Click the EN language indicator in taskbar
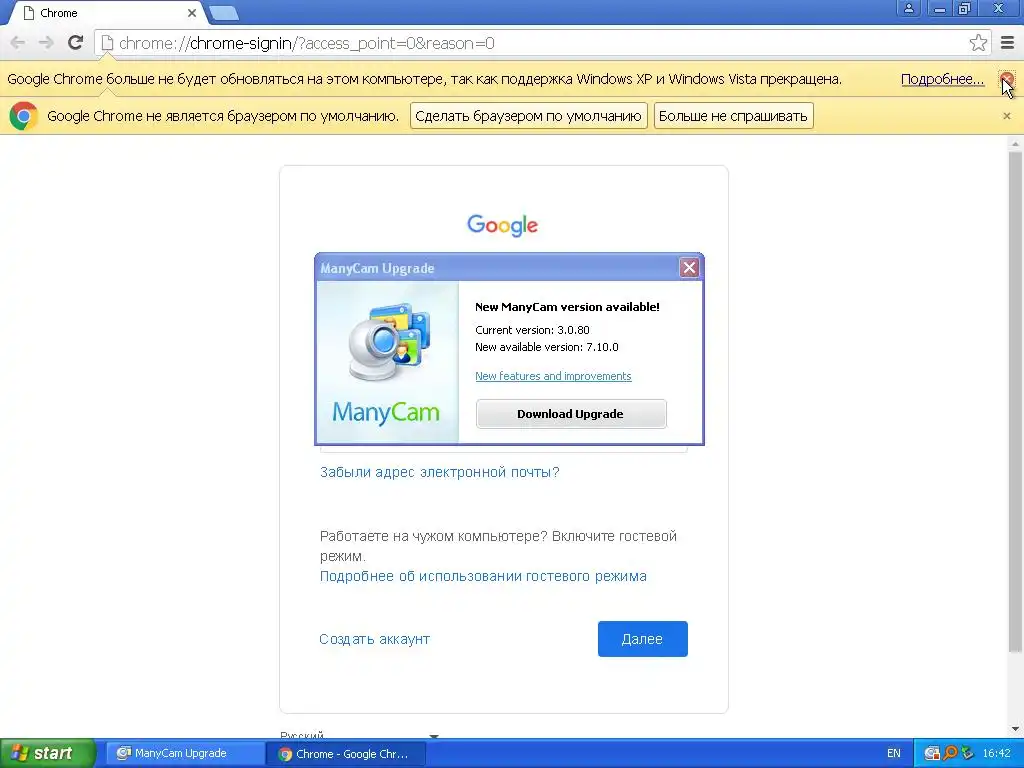This screenshot has width=1024, height=768. click(893, 754)
